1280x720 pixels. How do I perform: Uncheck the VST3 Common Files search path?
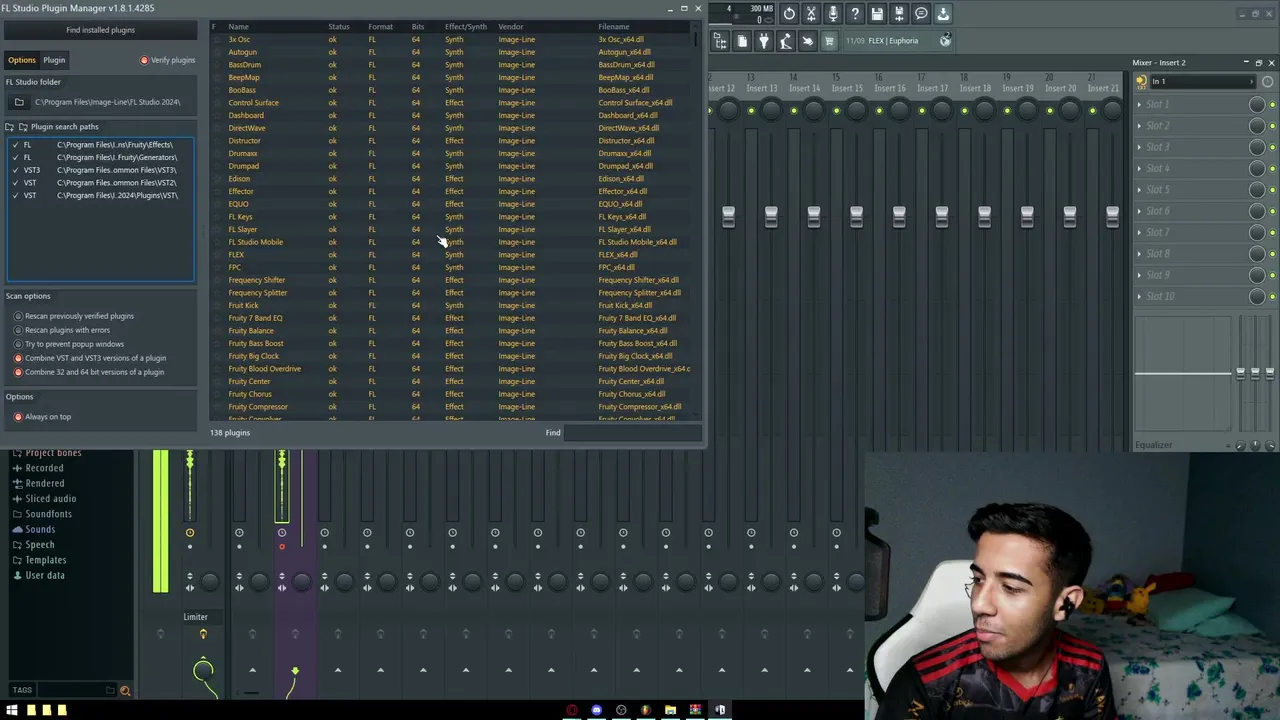(15, 170)
